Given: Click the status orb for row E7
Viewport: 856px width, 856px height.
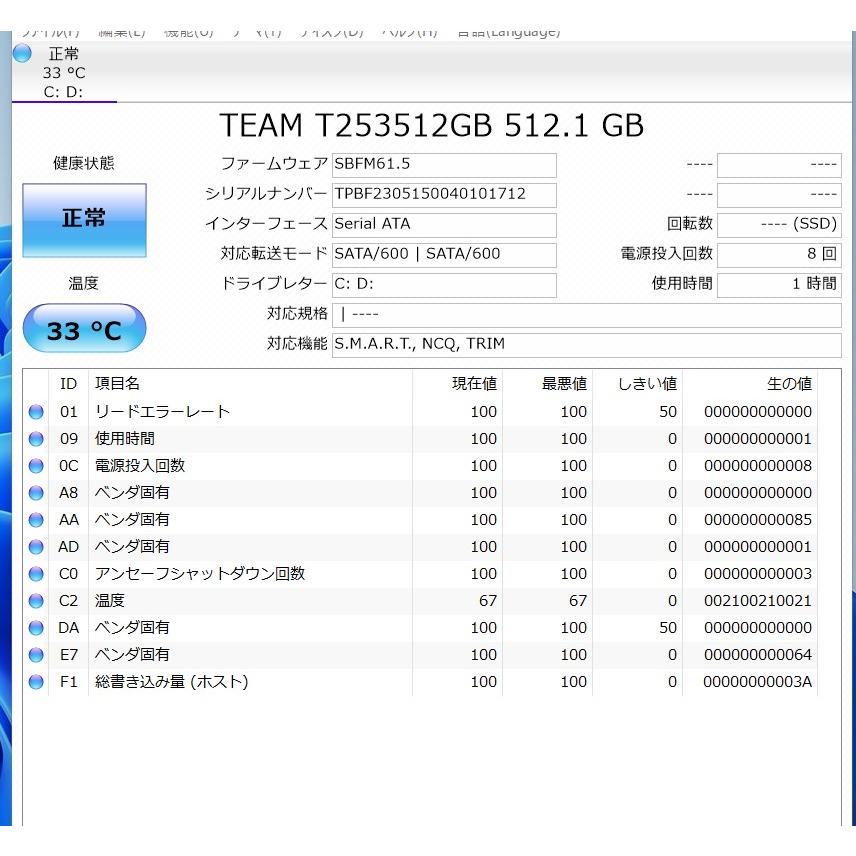Looking at the screenshot, I should point(36,655).
